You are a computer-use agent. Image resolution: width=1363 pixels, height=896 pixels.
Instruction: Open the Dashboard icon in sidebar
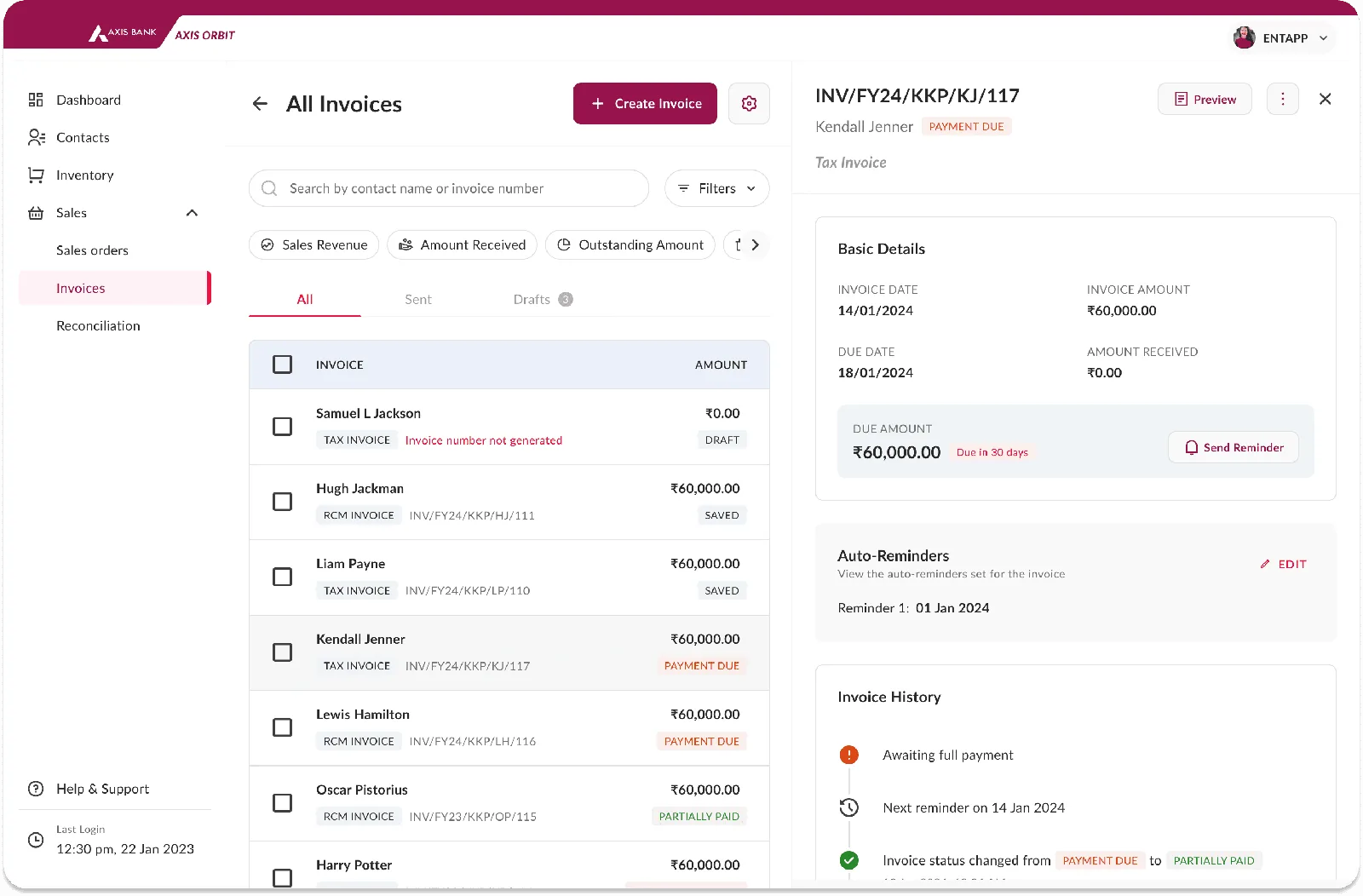click(x=36, y=100)
